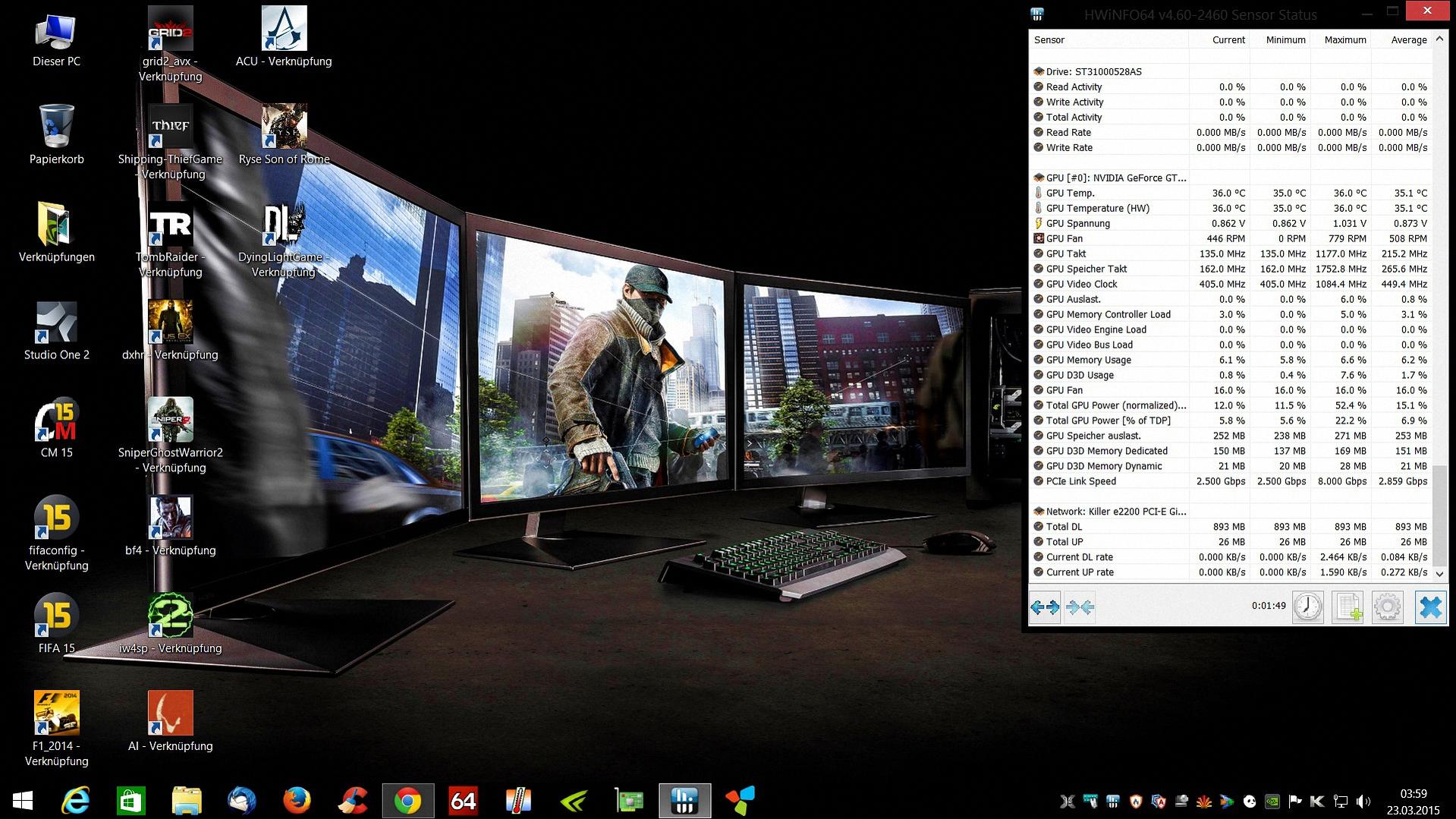Select the GPU Memory Controller Load row
This screenshot has width=1456, height=819.
(x=1230, y=314)
